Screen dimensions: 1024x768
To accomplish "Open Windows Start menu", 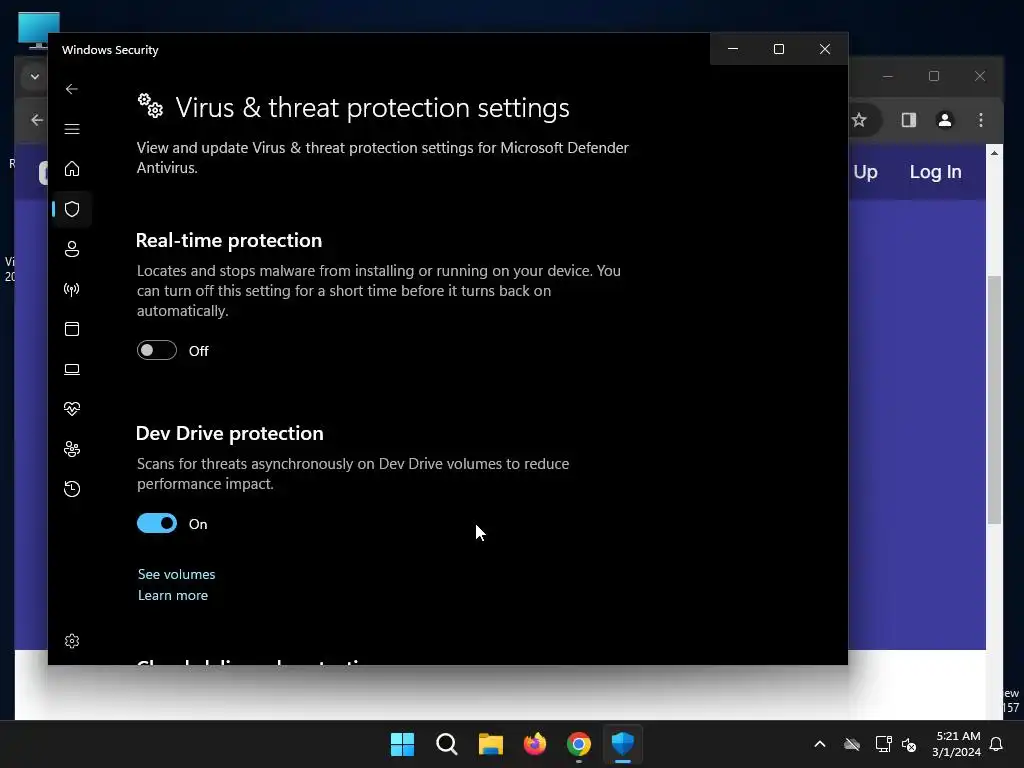I will [x=402, y=744].
